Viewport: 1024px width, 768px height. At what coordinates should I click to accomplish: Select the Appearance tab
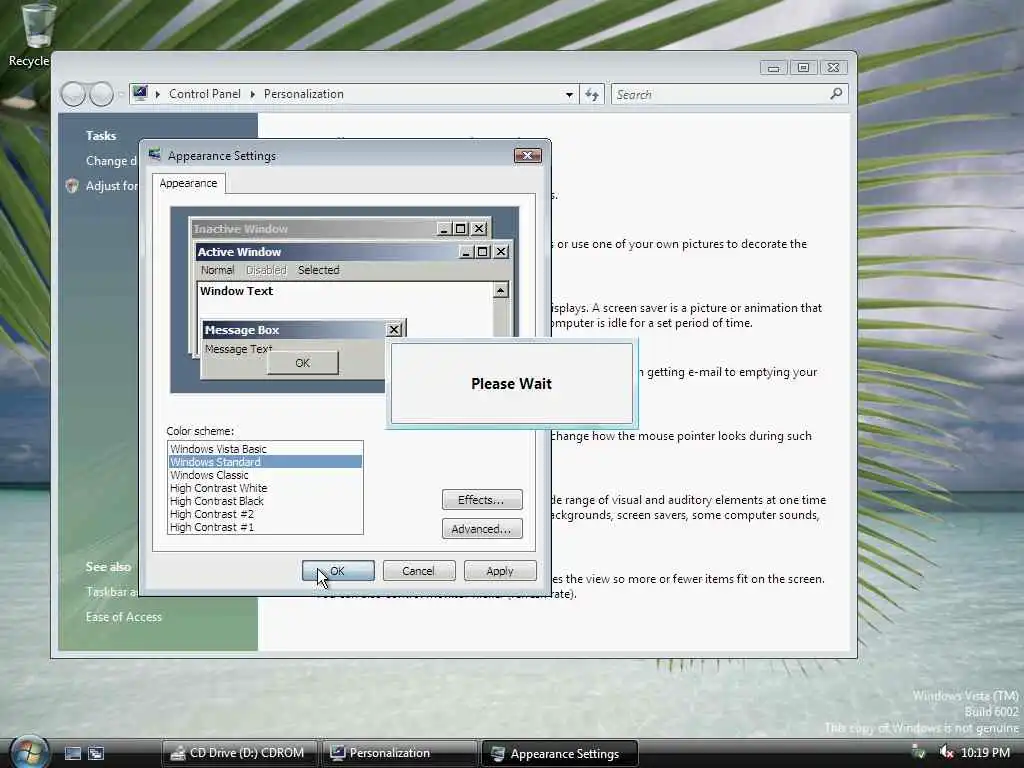click(x=188, y=184)
